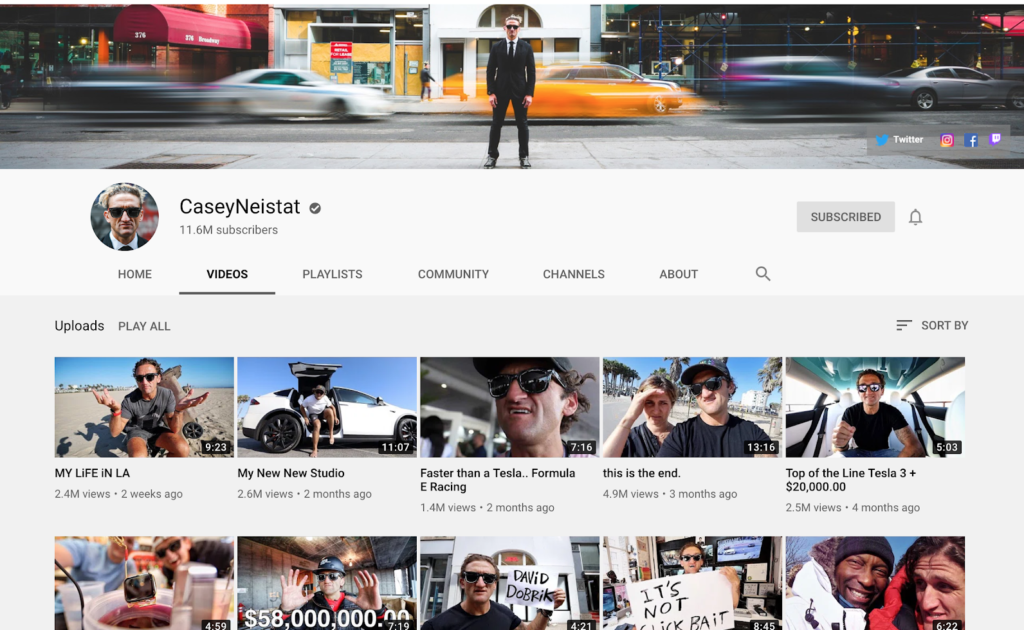Play the Faster than a Tesla thumbnail
Screen dimensions: 1024x630
click(509, 407)
